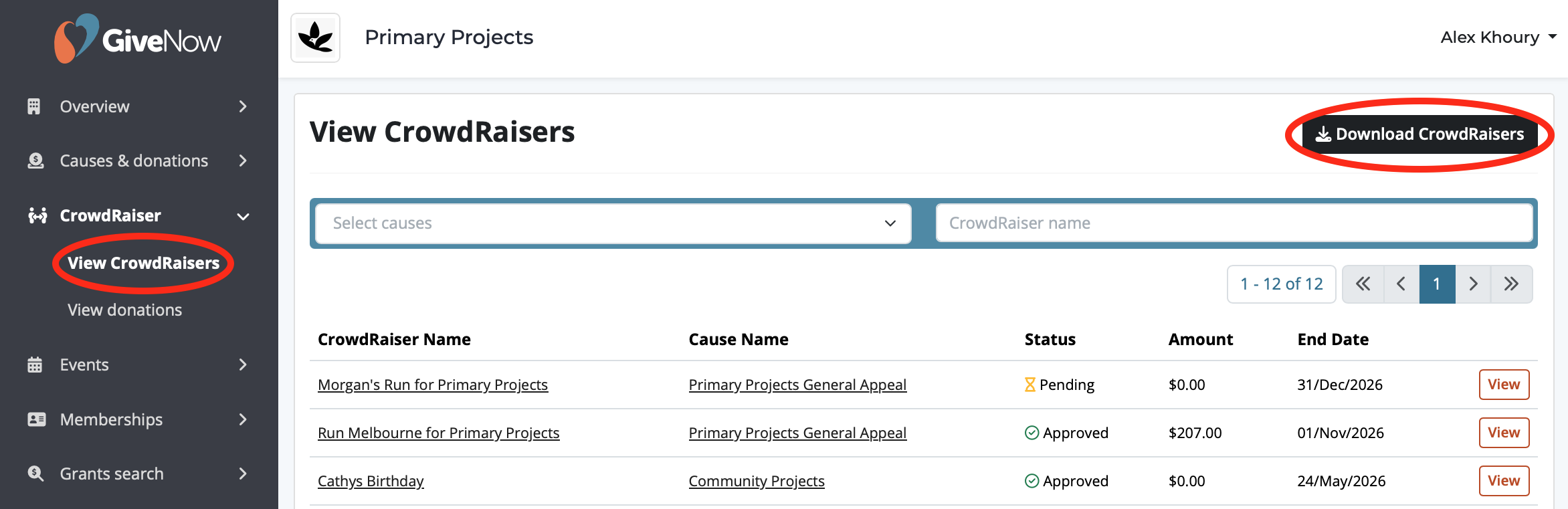View the Run Melbourne row details
Image resolution: width=1568 pixels, height=509 pixels.
click(1504, 433)
